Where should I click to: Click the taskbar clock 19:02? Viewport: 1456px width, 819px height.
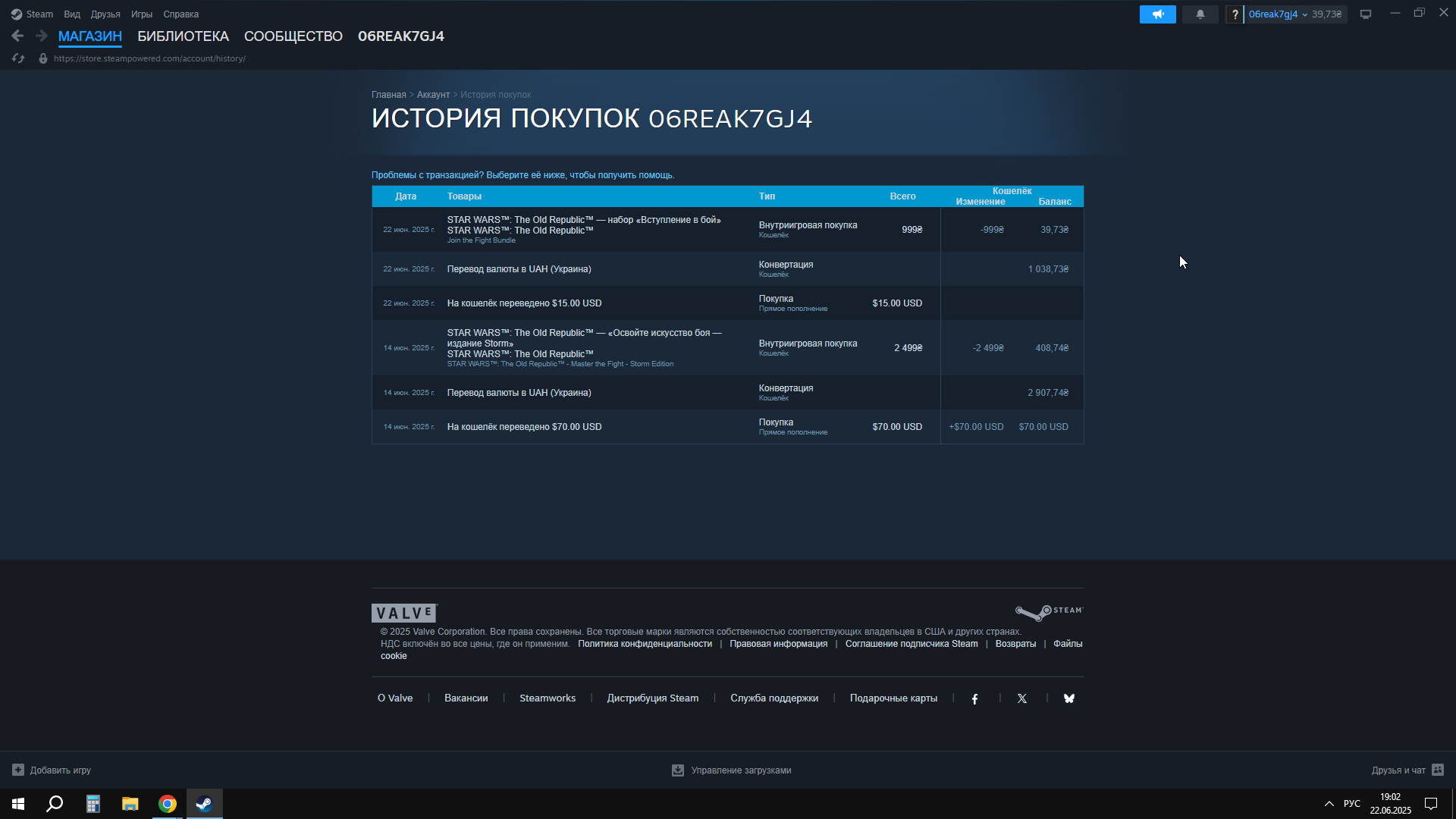coord(1390,804)
